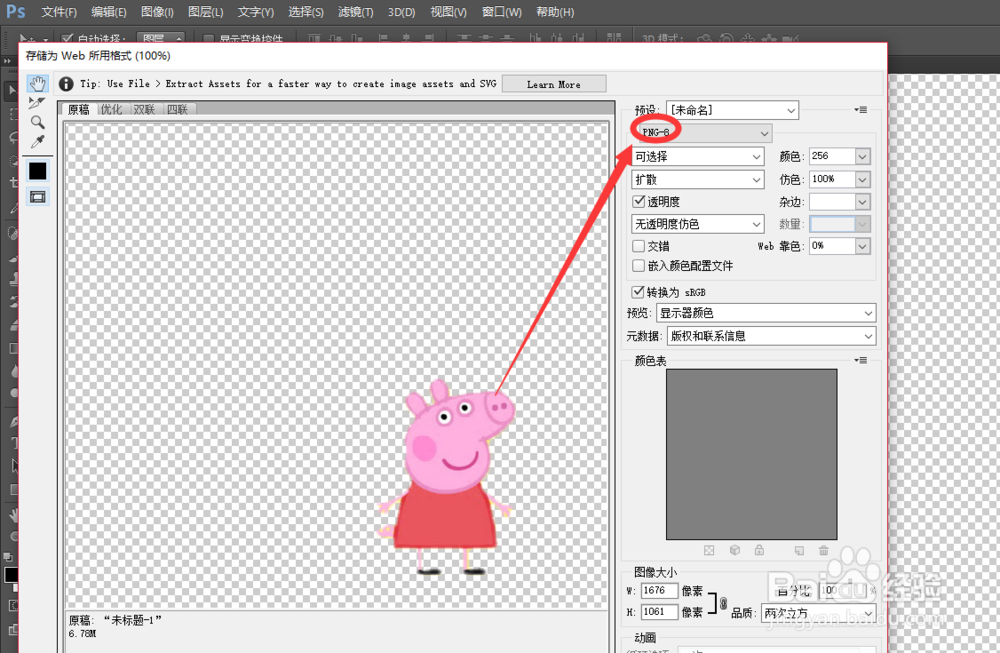Open the 编辑(E) menu
1000x653 pixels.
tap(108, 12)
